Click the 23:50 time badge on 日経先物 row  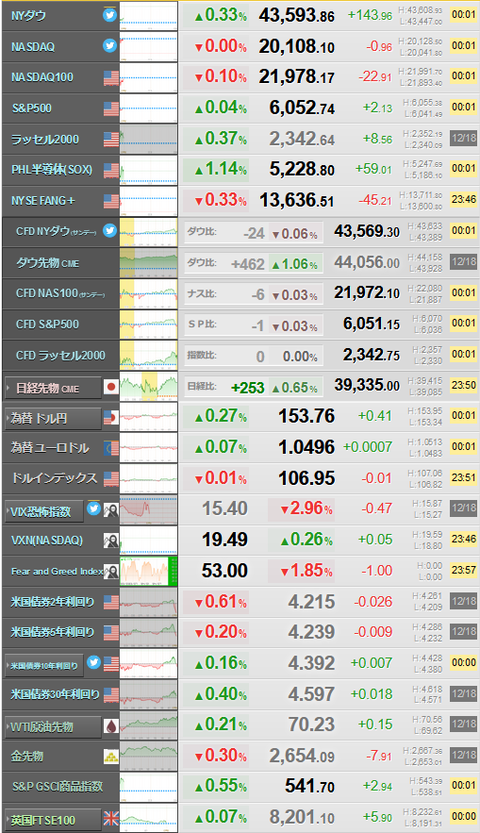[x=464, y=385]
